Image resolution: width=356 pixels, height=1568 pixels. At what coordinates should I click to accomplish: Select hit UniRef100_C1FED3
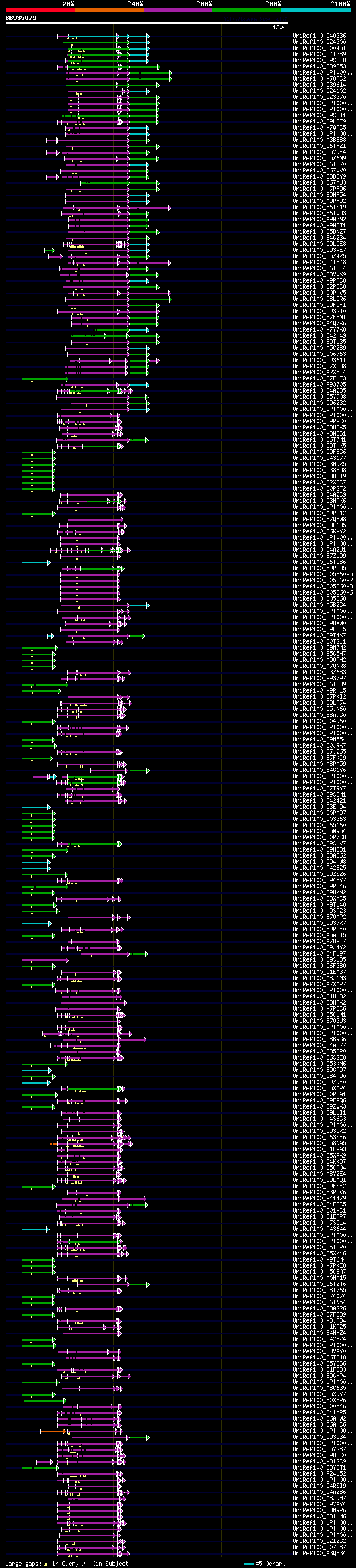pos(319,1369)
